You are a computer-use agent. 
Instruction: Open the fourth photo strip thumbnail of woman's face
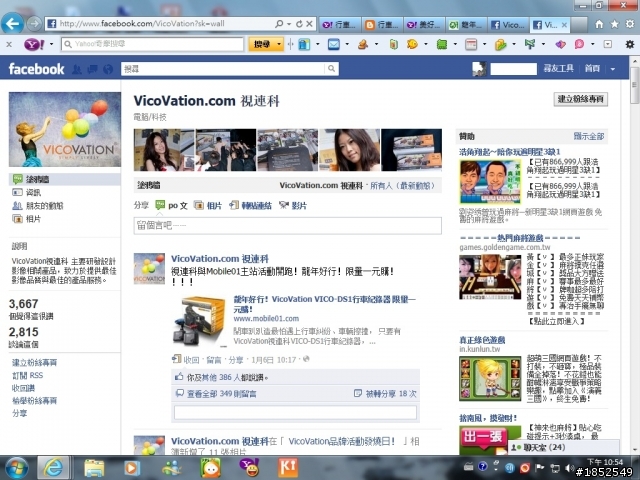(x=349, y=150)
